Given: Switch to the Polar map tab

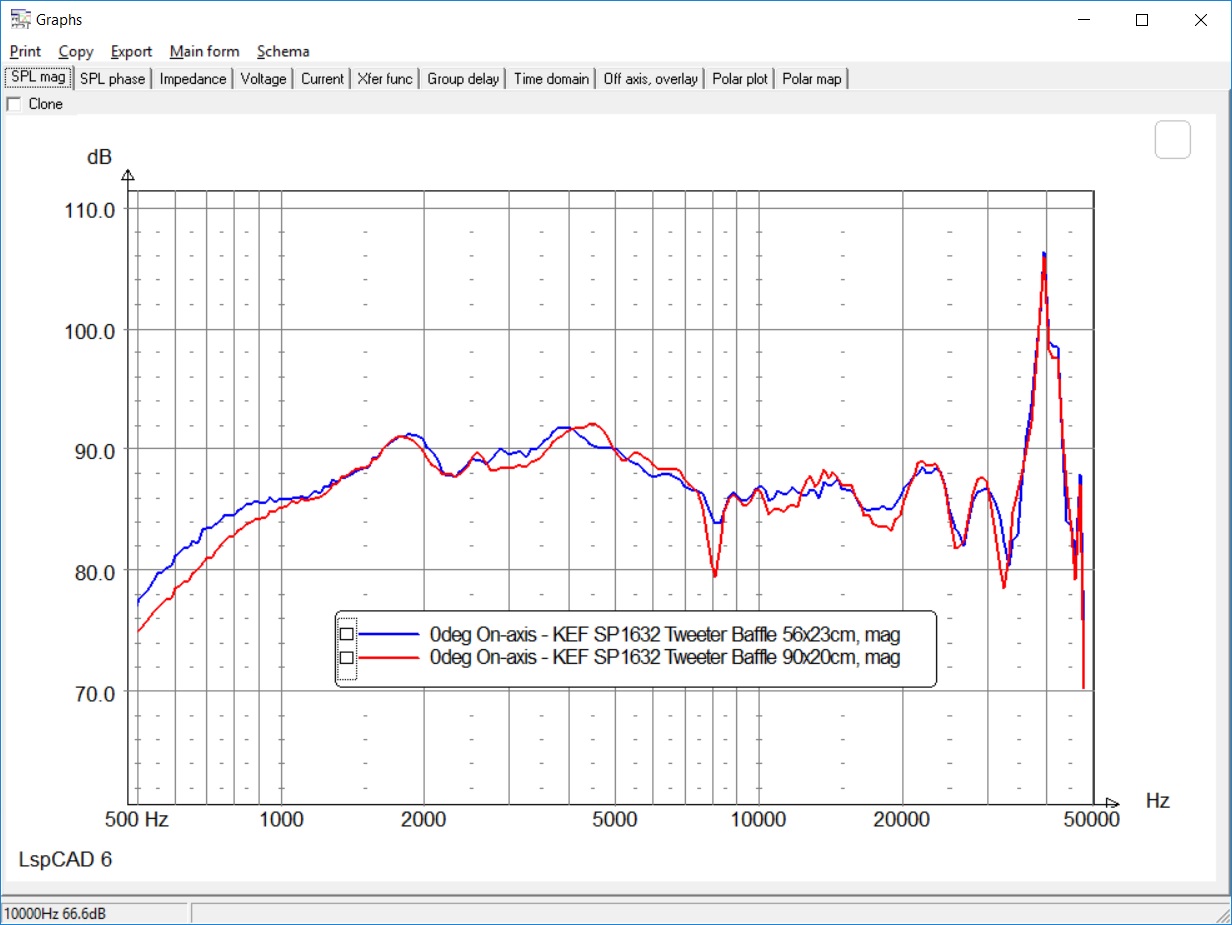Looking at the screenshot, I should pos(812,79).
